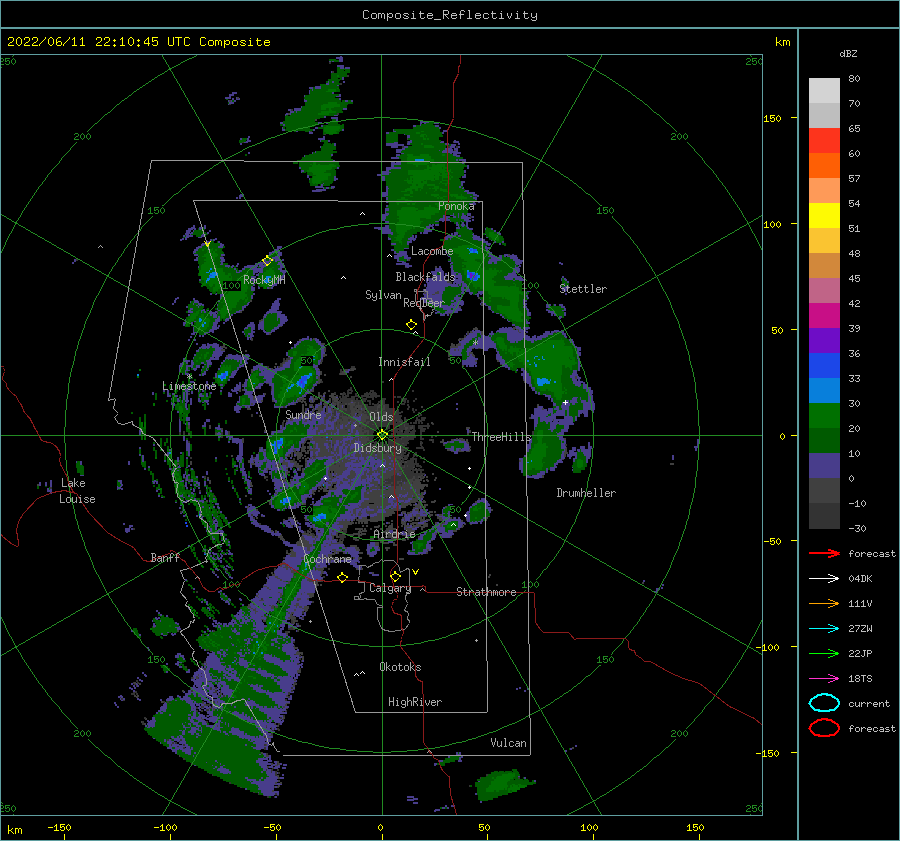
Task: Click the yellow V marker near Calgary
Action: click(x=416, y=572)
